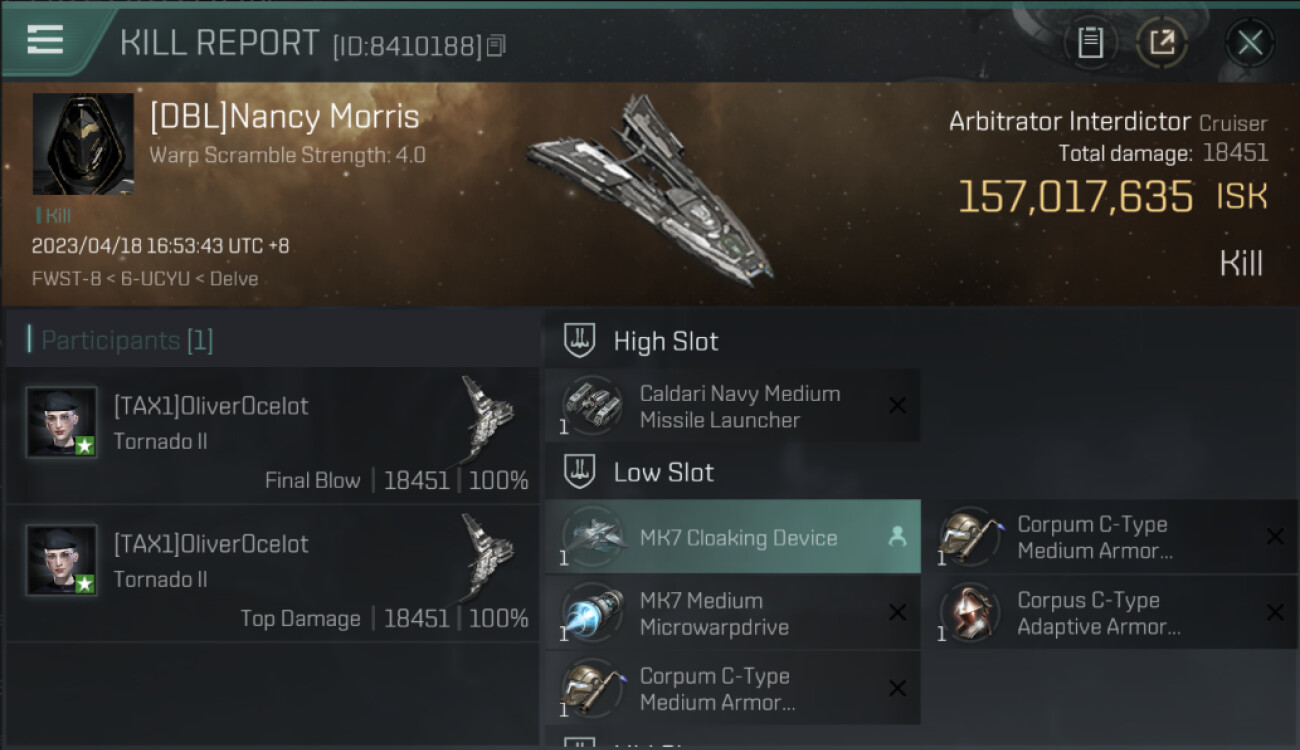This screenshot has height=750, width=1300.
Task: Collapse the High Slot section header
Action: pyautogui.click(x=665, y=341)
